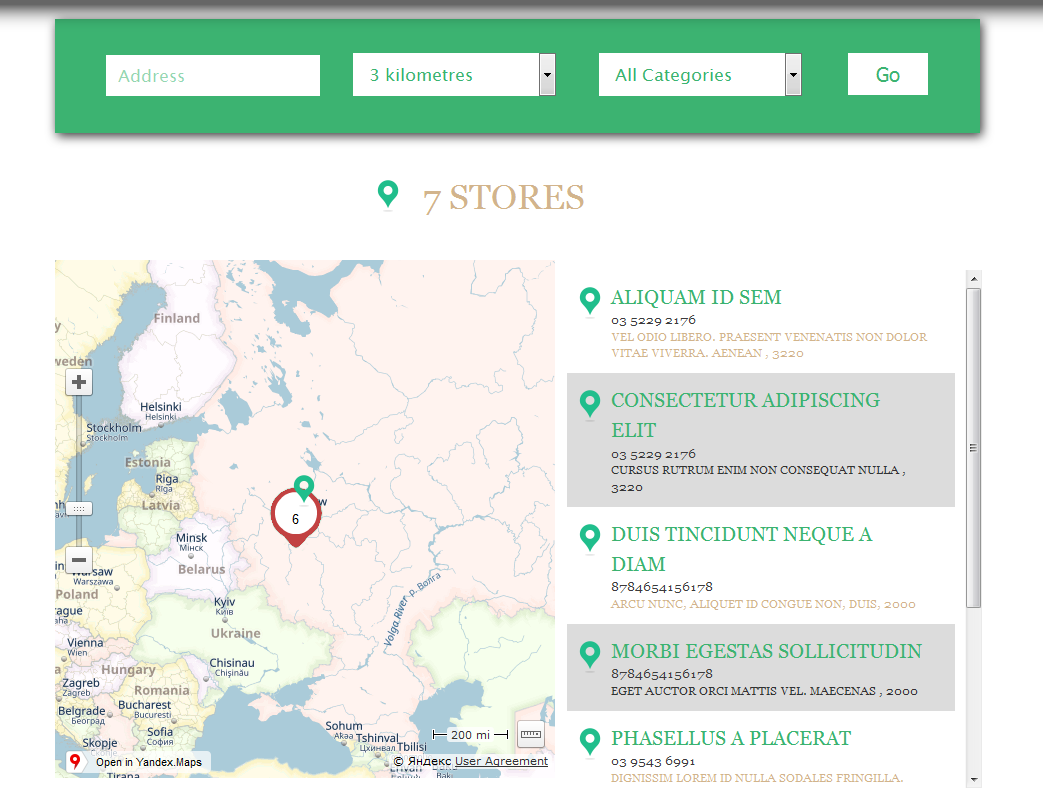The height and width of the screenshot is (801, 1043).
Task: Click the map zoom slider handle
Action: pos(78,509)
